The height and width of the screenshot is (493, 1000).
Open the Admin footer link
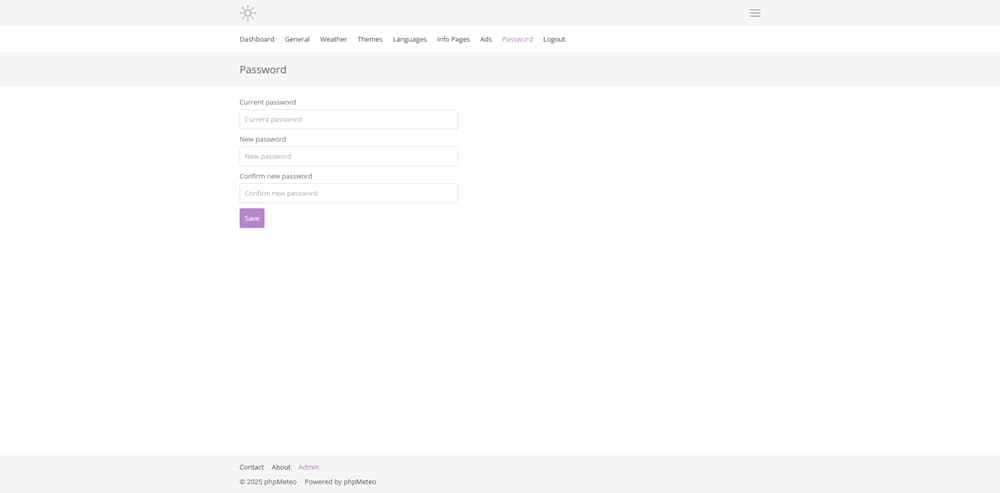(309, 467)
